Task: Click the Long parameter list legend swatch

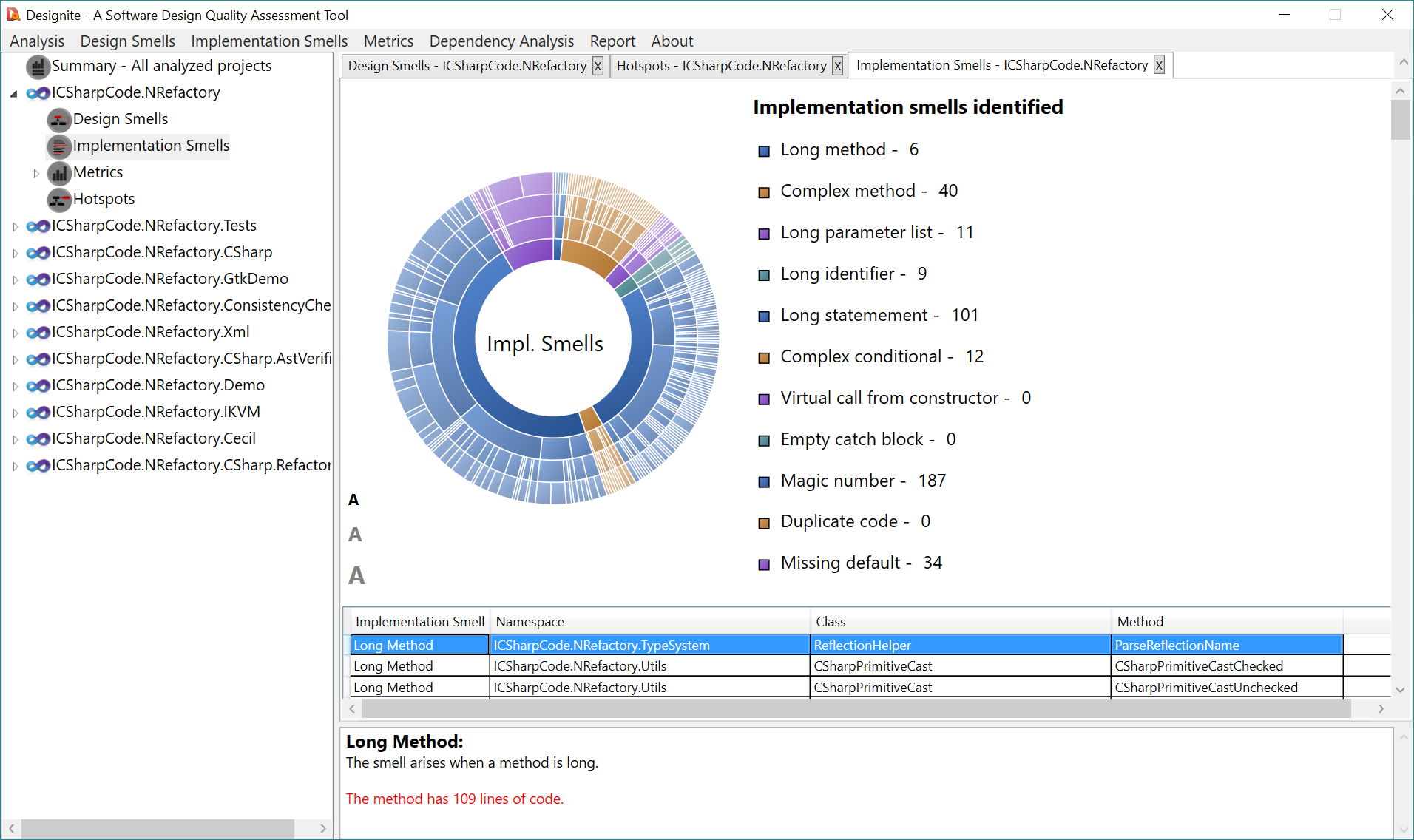Action: pyautogui.click(x=764, y=234)
